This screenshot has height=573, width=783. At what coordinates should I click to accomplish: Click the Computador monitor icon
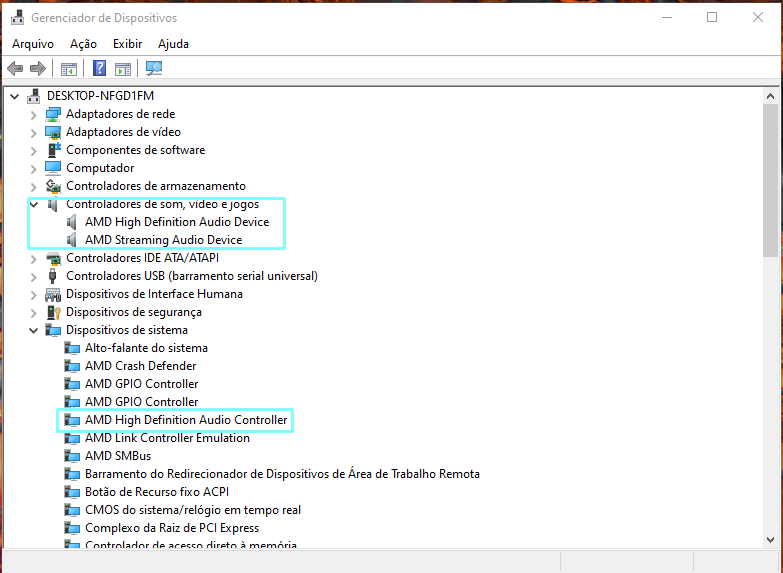[53, 168]
